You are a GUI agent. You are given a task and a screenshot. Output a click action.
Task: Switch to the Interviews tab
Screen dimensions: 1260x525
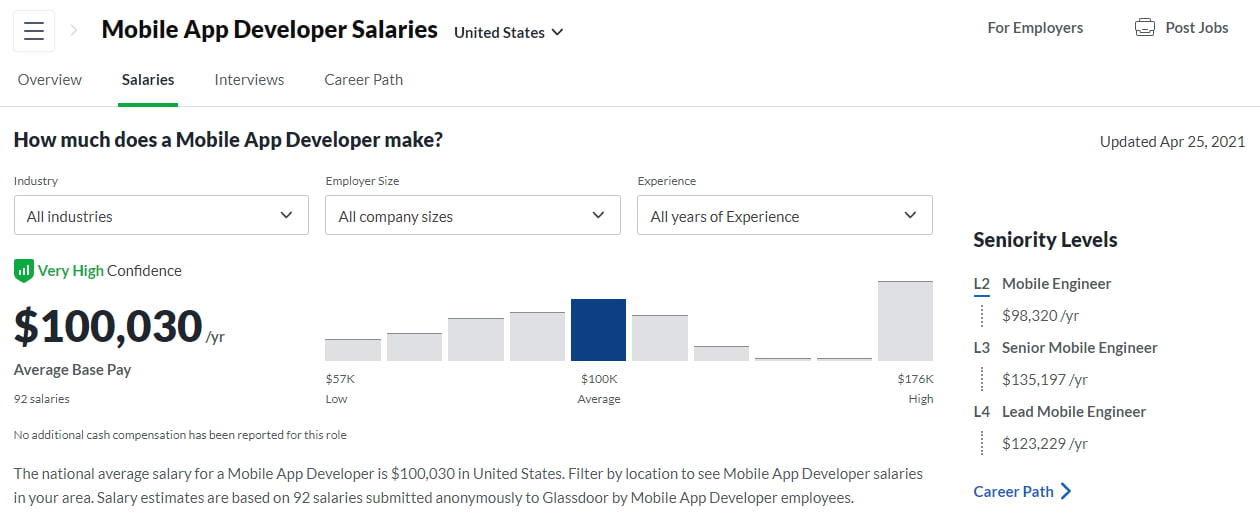tap(249, 80)
